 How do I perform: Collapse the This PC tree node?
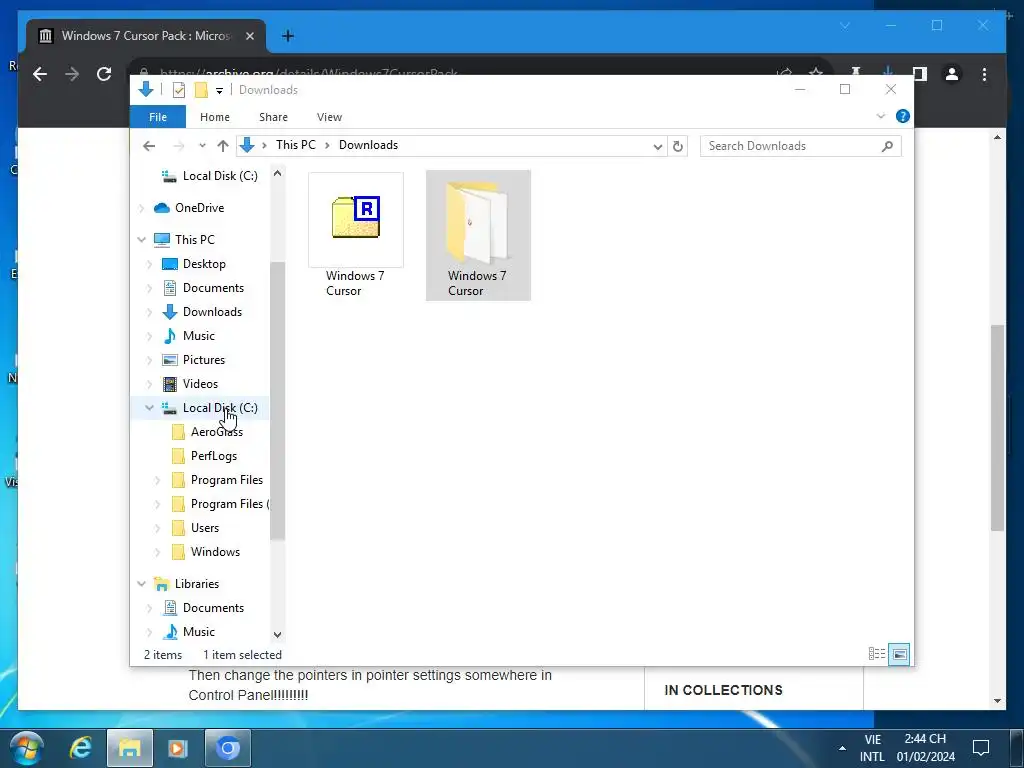[x=142, y=240]
